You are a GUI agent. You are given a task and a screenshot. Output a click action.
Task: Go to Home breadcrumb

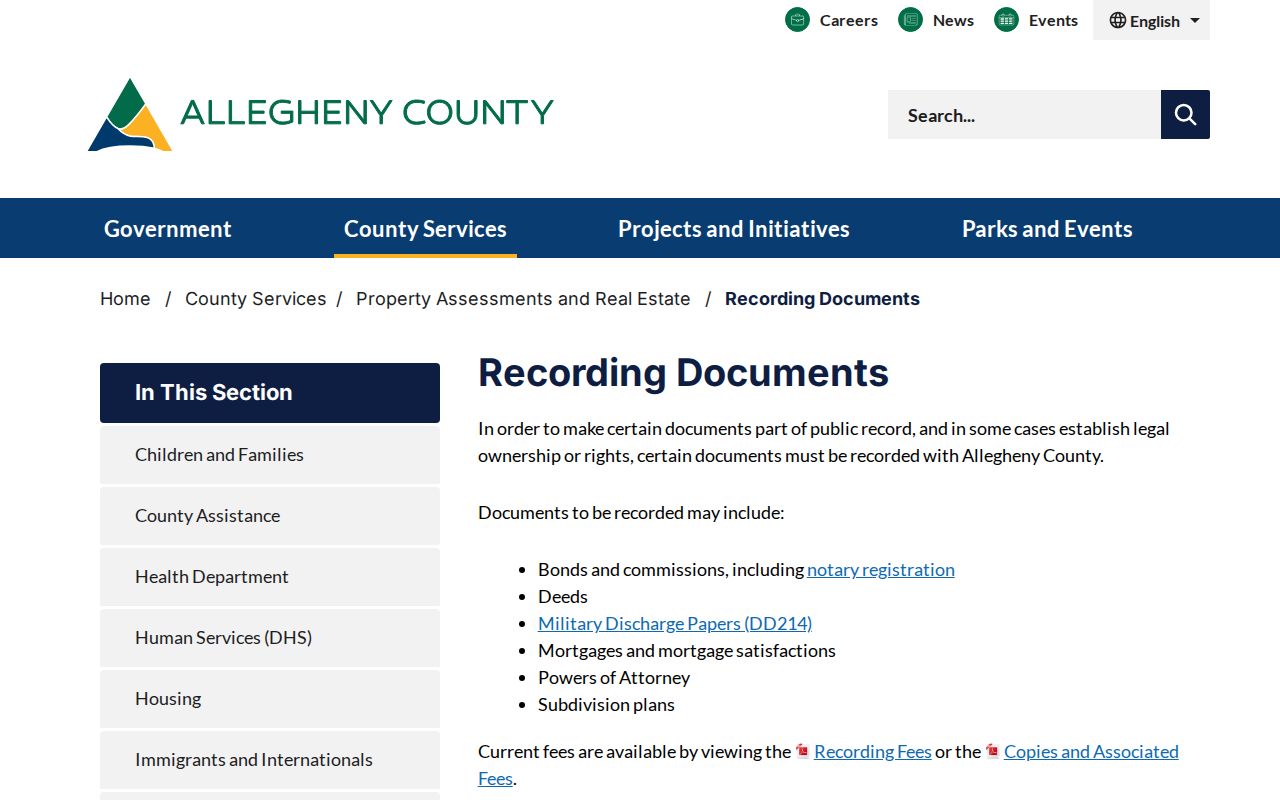[x=125, y=299]
